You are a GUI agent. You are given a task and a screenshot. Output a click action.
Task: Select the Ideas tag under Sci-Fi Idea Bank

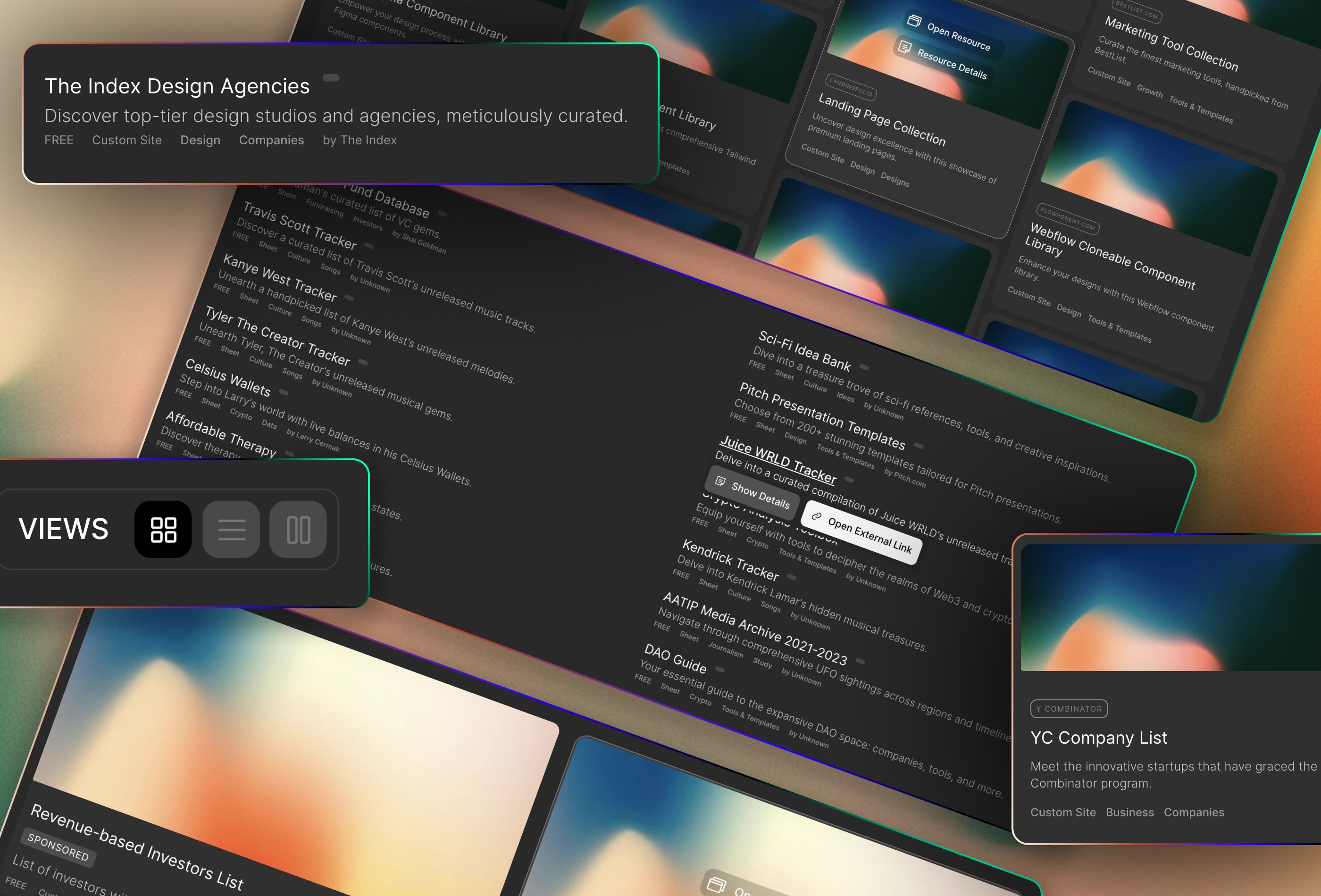pyautogui.click(x=845, y=397)
